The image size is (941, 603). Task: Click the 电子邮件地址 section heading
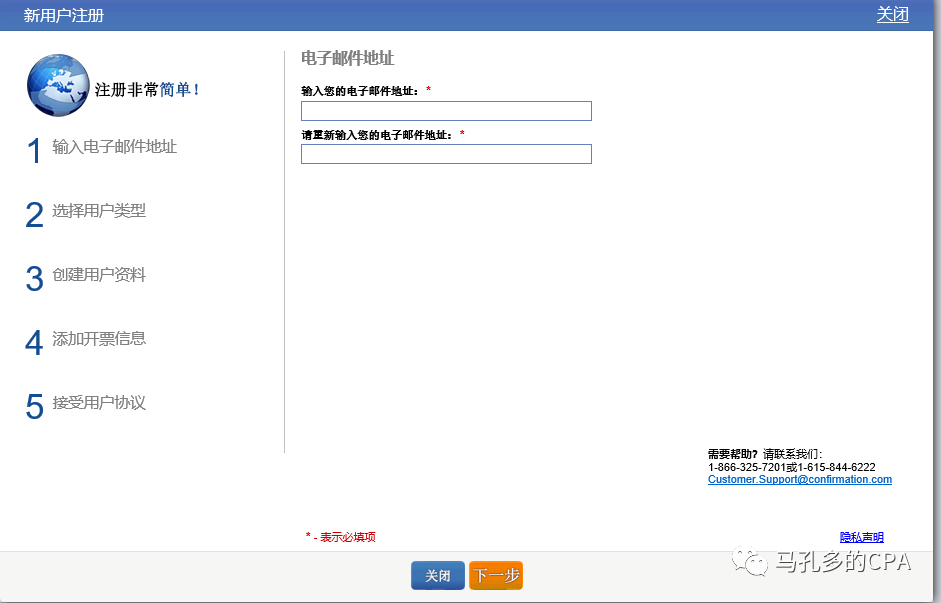[347, 59]
